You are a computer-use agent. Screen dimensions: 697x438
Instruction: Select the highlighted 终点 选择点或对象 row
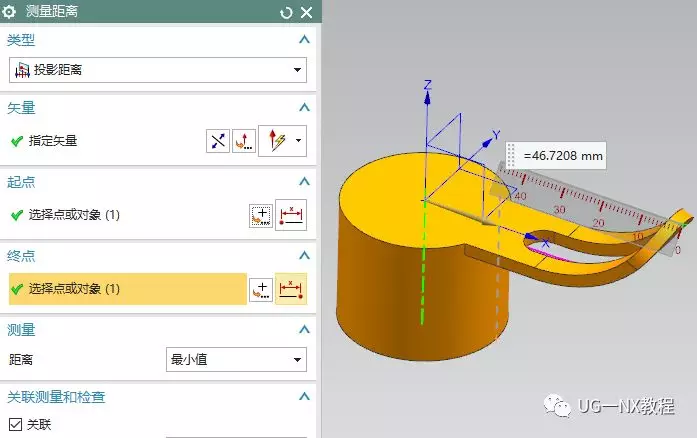click(125, 289)
